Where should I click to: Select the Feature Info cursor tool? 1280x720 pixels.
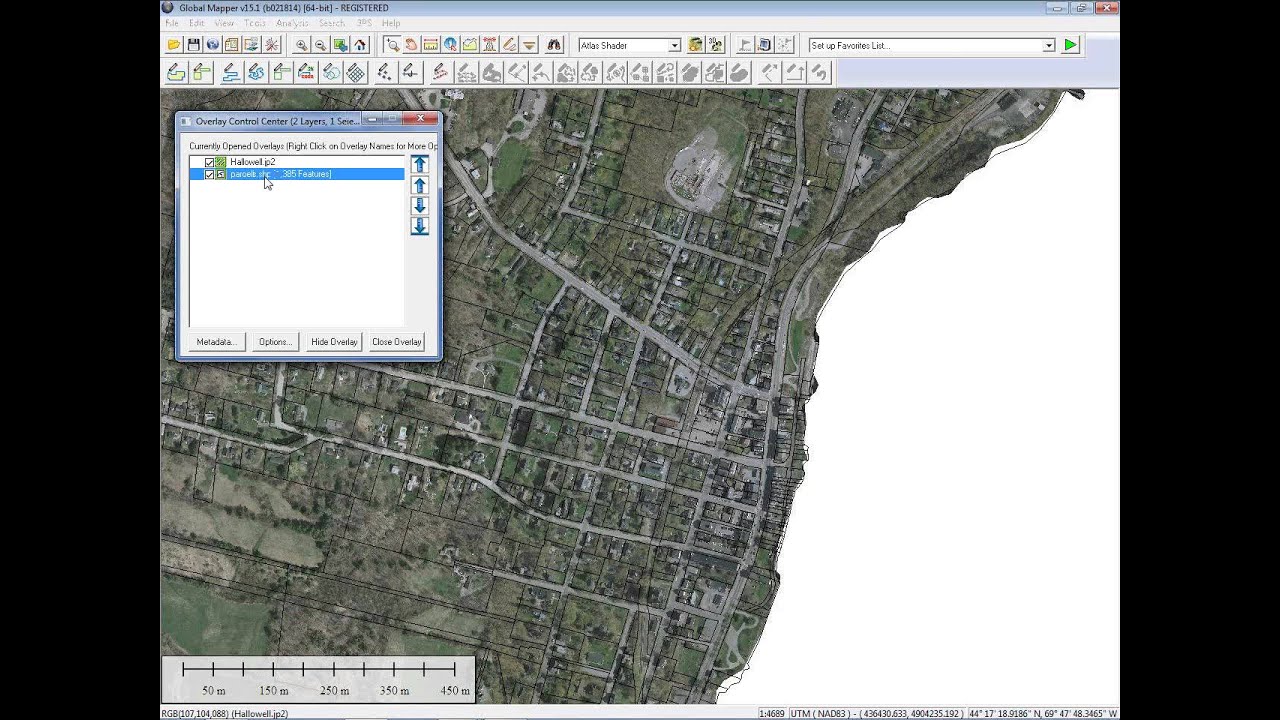[x=450, y=45]
